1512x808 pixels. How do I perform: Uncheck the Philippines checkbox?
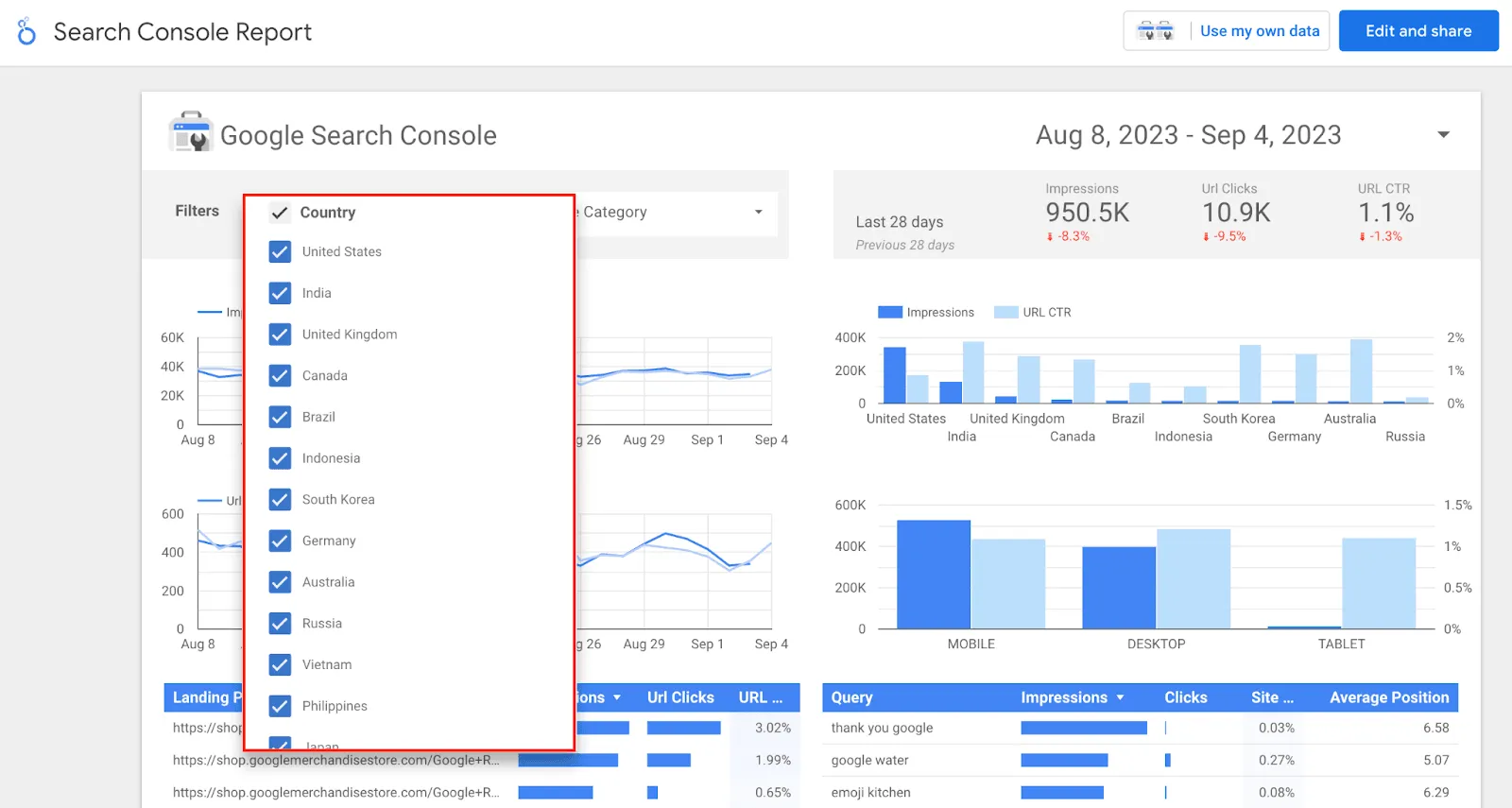pyautogui.click(x=280, y=706)
